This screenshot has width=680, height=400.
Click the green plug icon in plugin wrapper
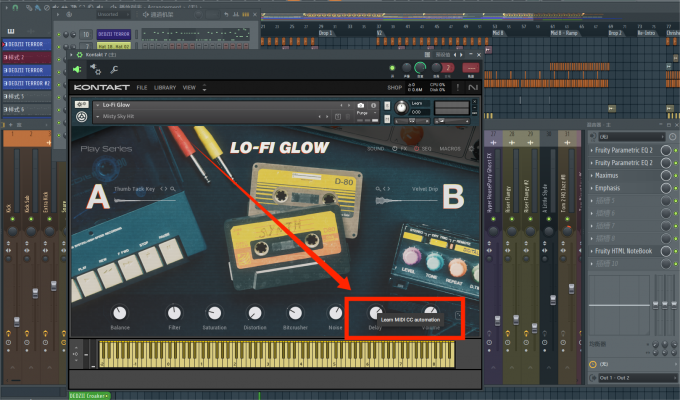click(77, 69)
